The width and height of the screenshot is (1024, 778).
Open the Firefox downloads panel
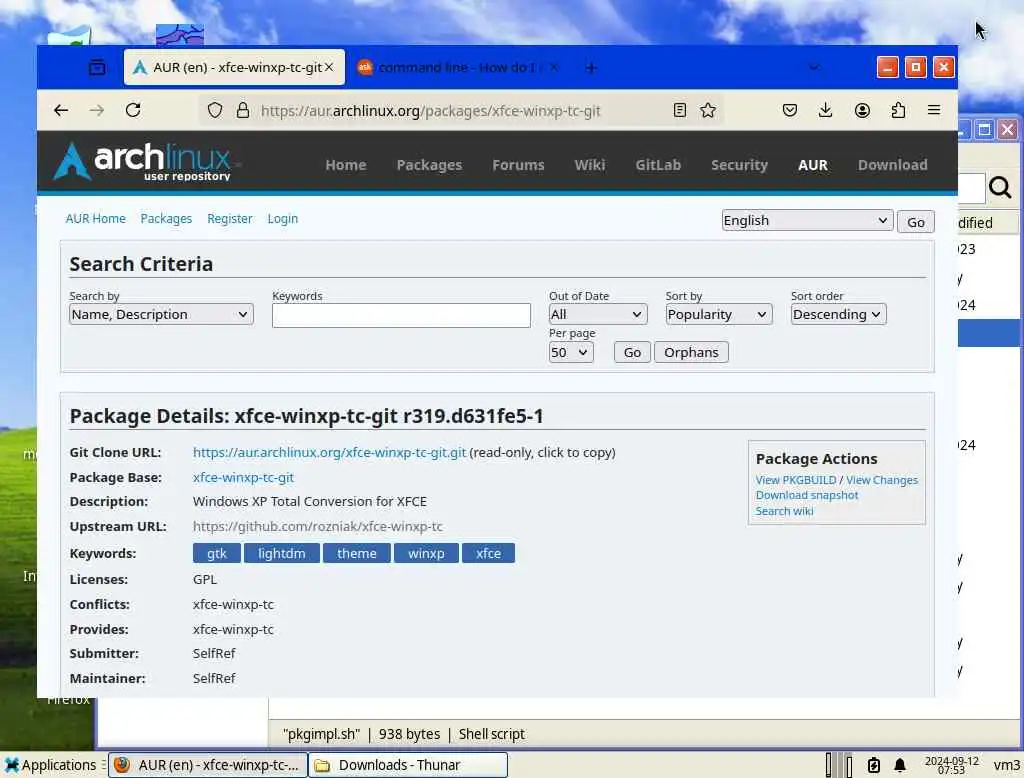point(825,110)
